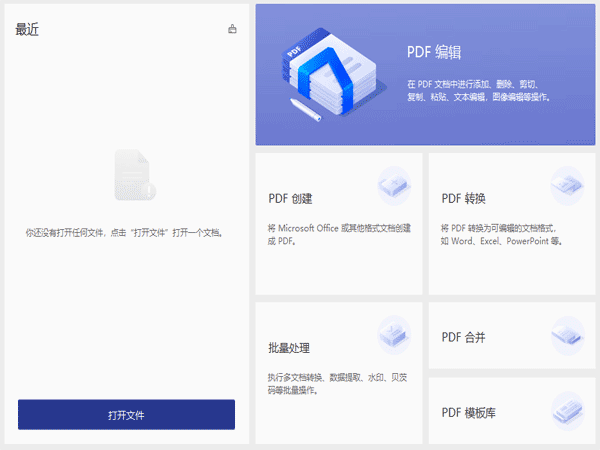Click the PDF document stack illustration

click(x=332, y=74)
